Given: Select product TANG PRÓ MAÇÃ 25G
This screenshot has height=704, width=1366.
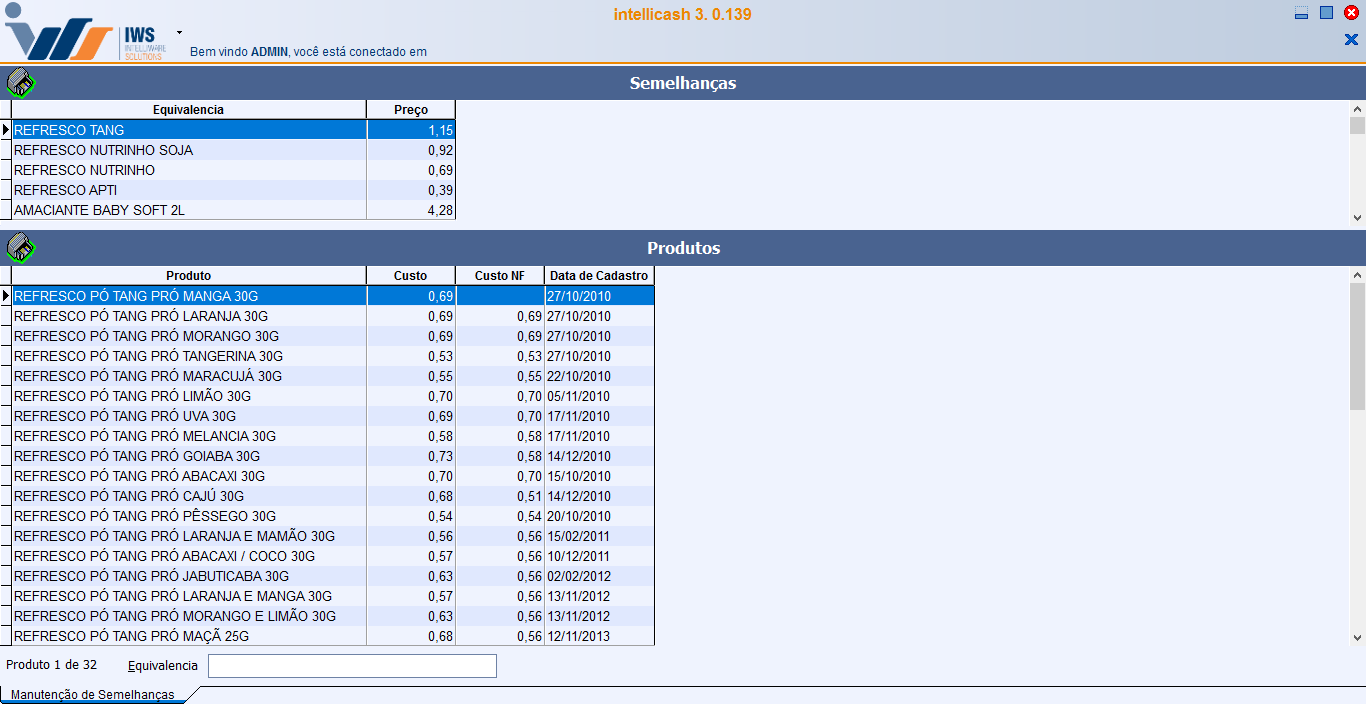Looking at the screenshot, I should [333, 636].
